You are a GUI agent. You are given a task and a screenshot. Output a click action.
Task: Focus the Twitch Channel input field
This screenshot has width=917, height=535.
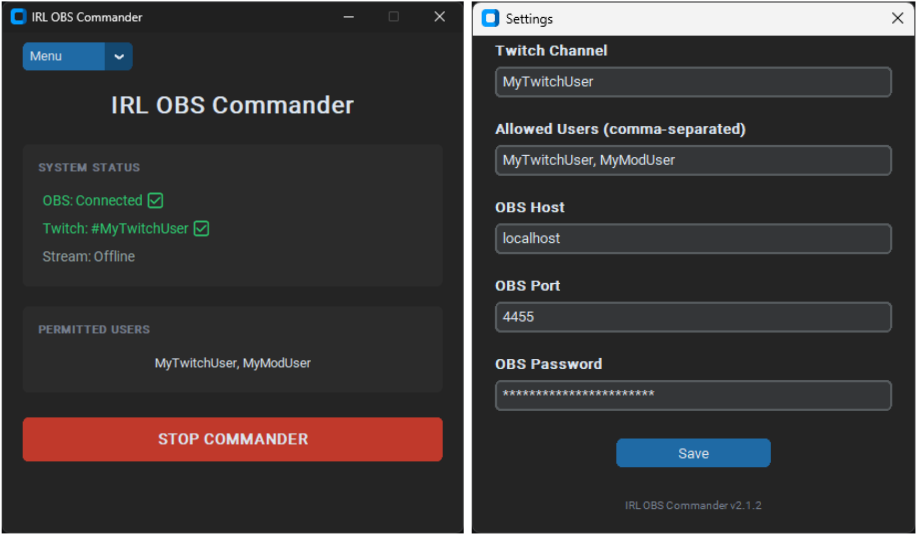693,82
